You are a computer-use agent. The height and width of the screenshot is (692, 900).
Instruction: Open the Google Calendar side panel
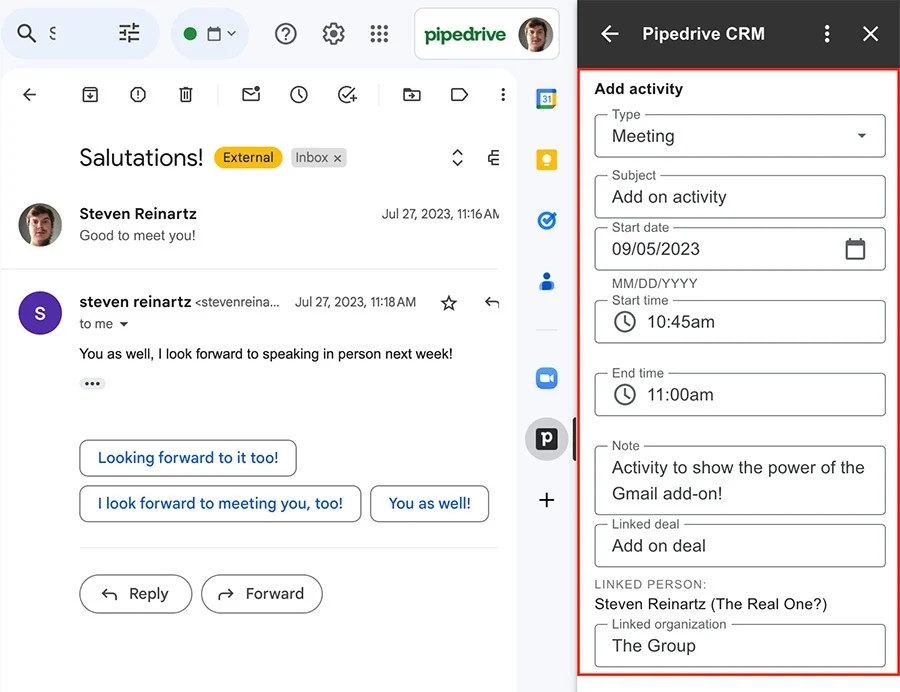pyautogui.click(x=546, y=99)
